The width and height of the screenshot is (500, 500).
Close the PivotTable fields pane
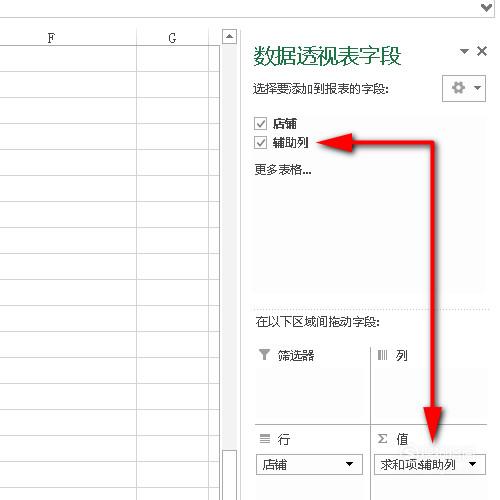pyautogui.click(x=482, y=51)
